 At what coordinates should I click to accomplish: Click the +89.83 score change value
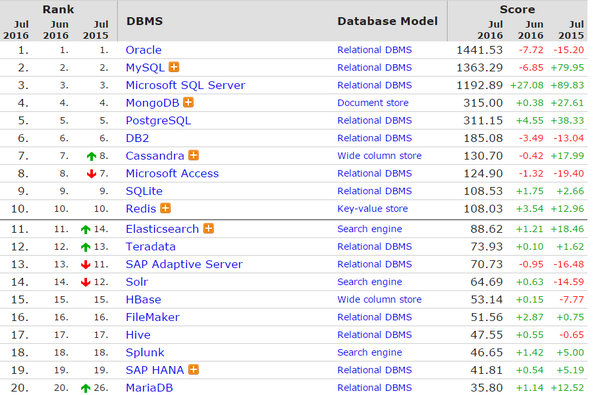pyautogui.click(x=567, y=85)
